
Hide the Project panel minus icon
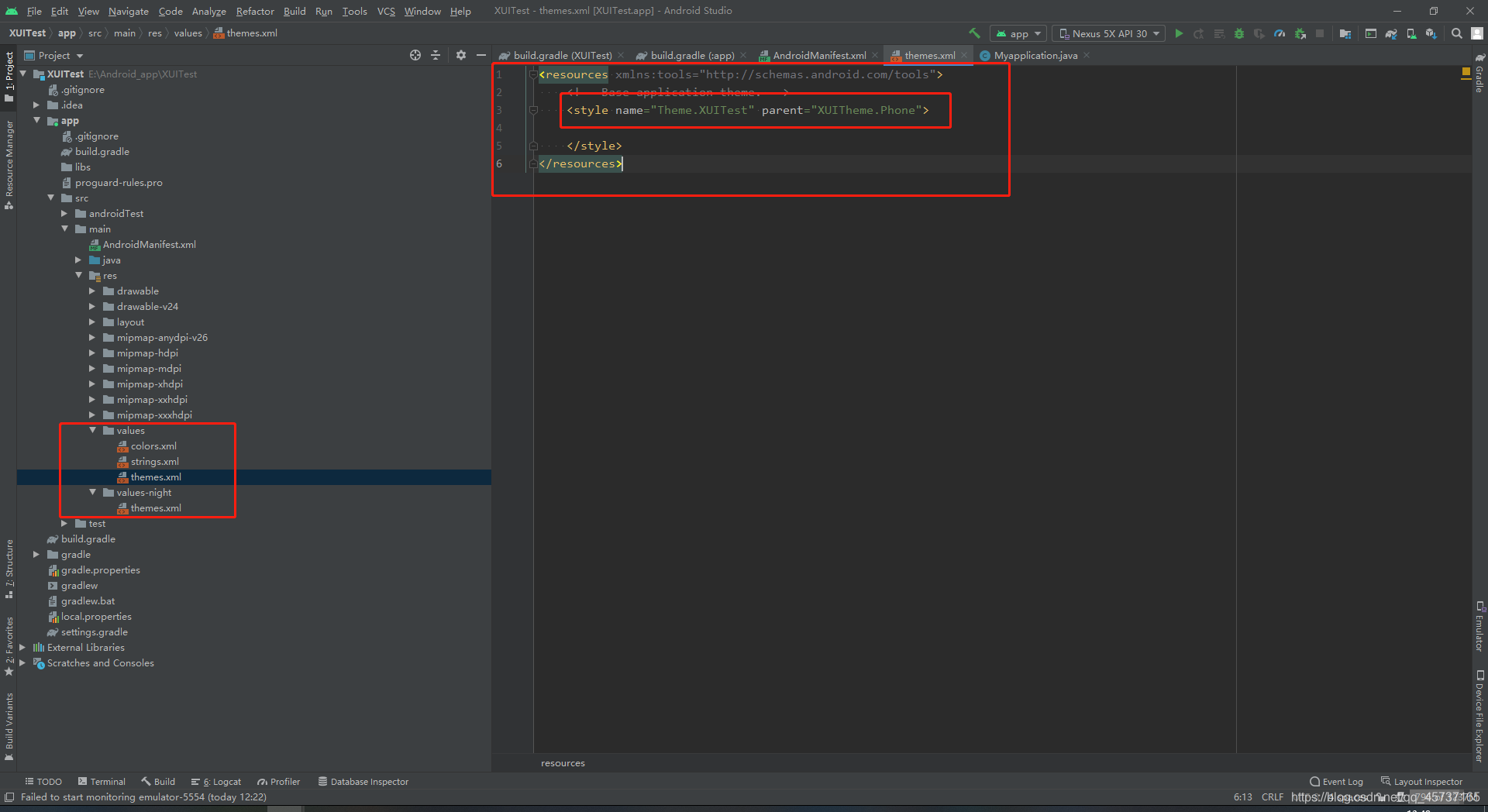481,55
